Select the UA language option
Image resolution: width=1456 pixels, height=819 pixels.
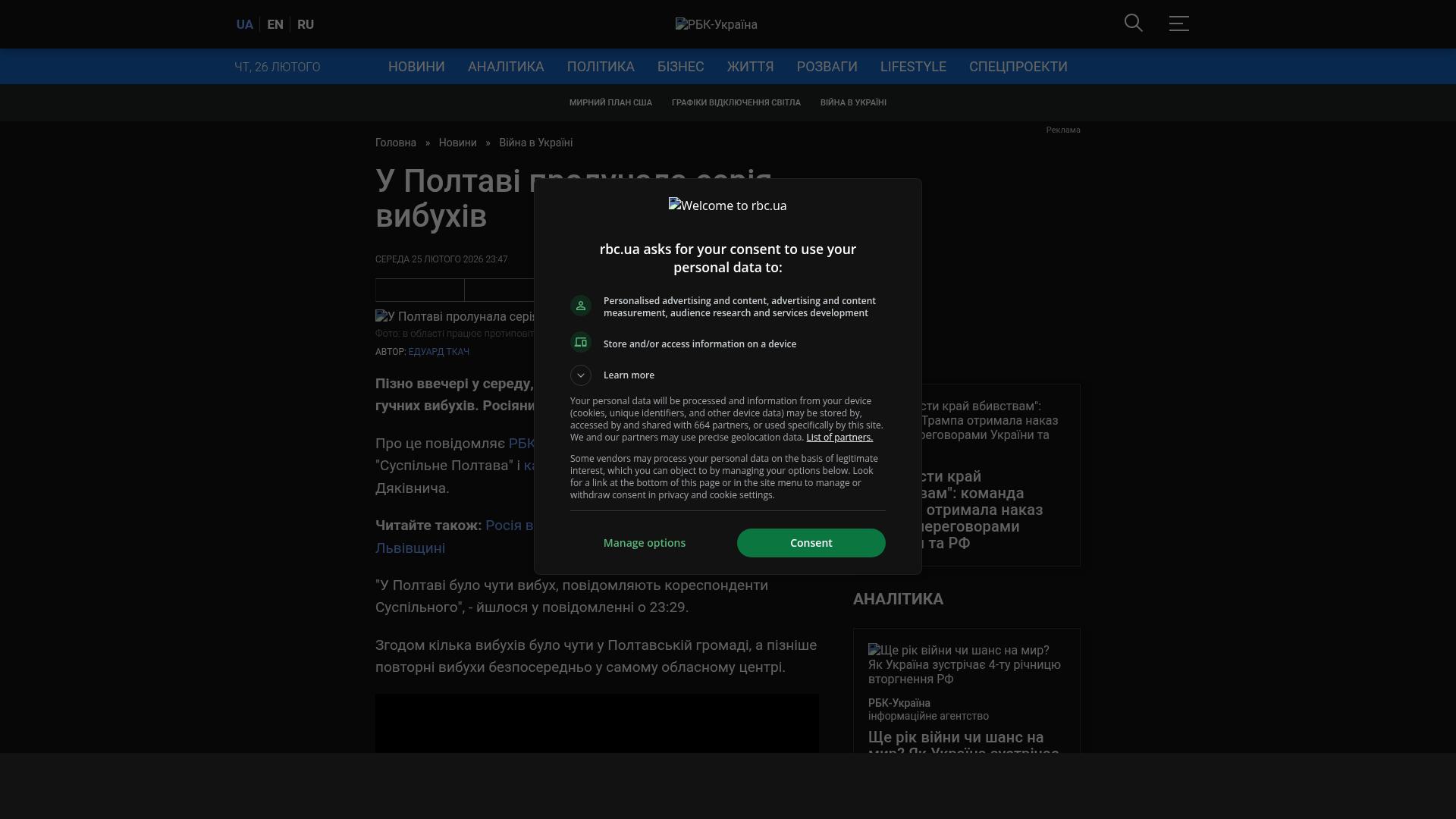point(244,25)
